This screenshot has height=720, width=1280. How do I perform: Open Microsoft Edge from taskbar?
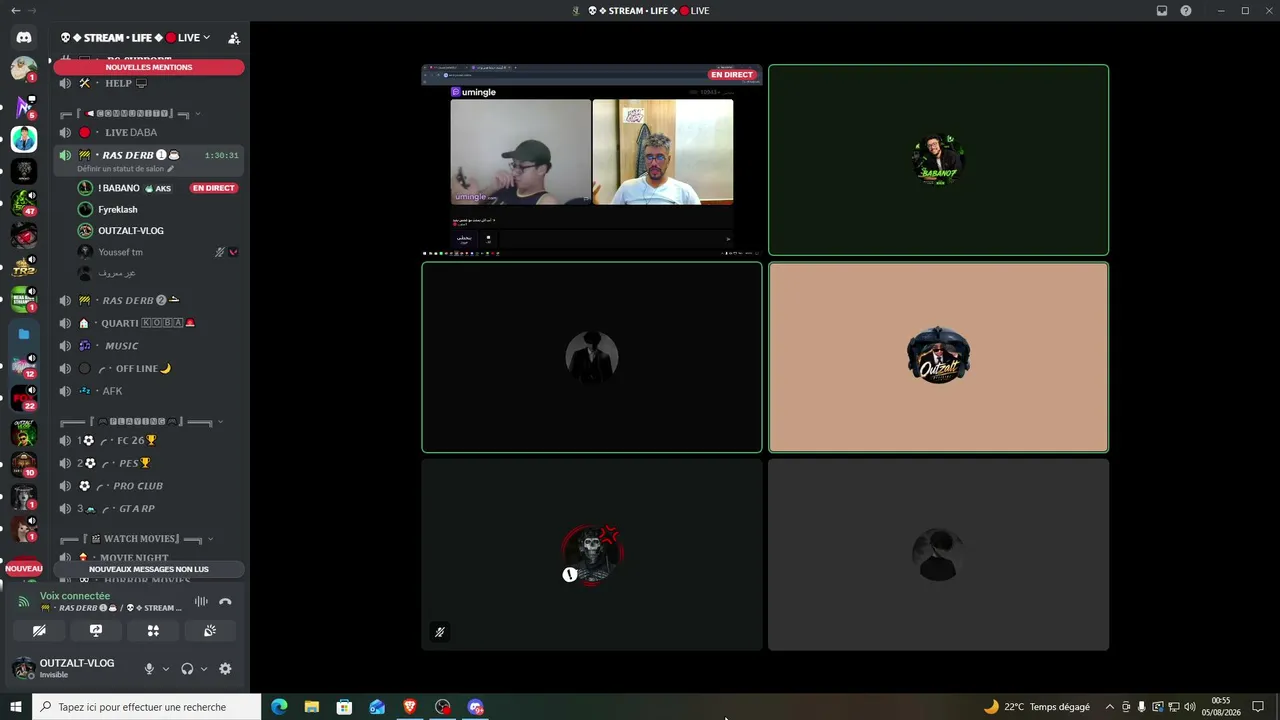click(x=279, y=707)
